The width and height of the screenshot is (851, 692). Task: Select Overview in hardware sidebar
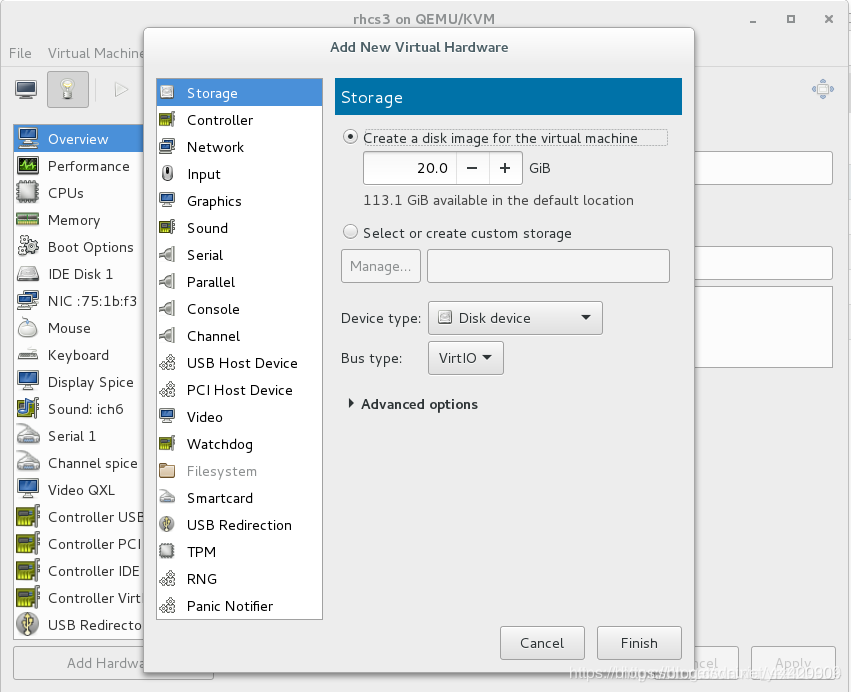click(x=79, y=139)
